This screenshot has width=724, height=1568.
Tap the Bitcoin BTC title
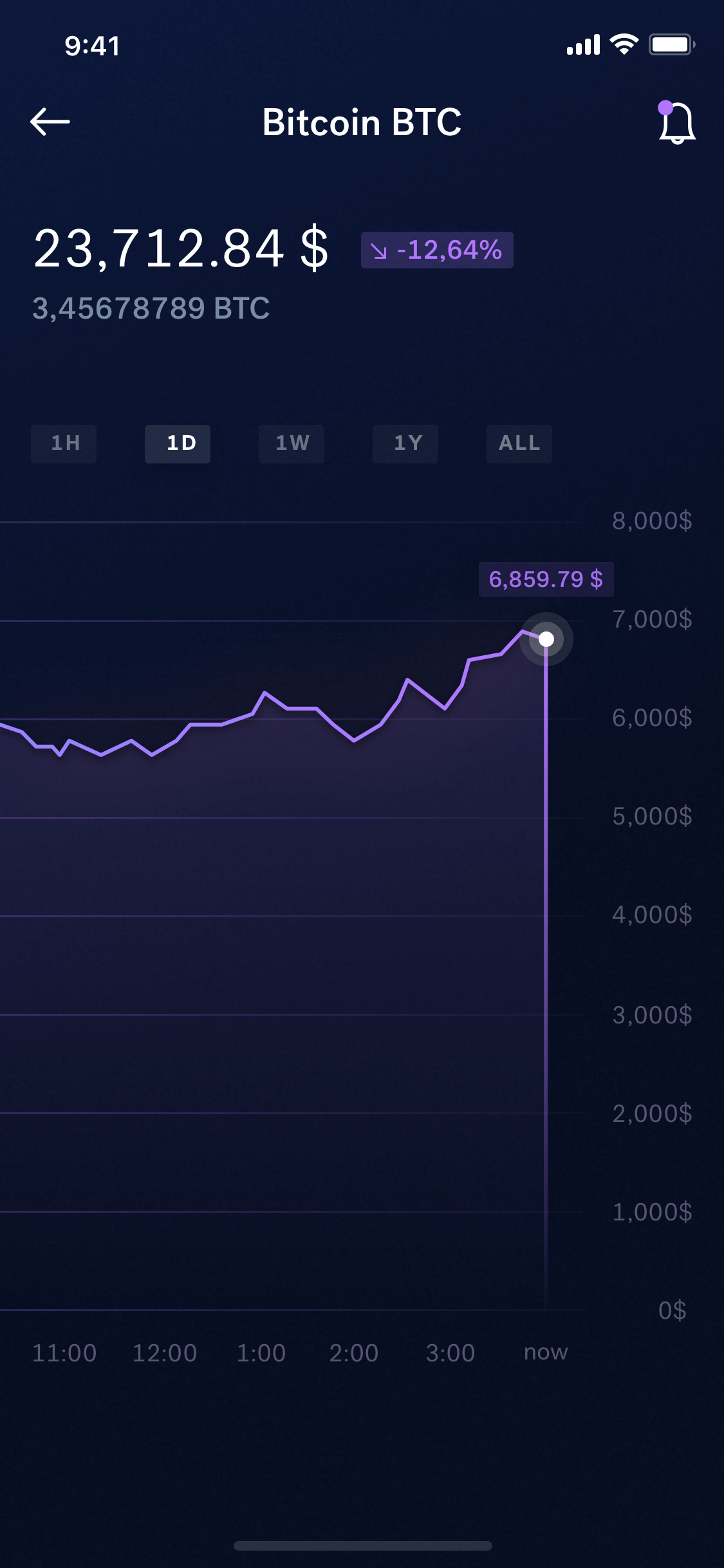[362, 122]
